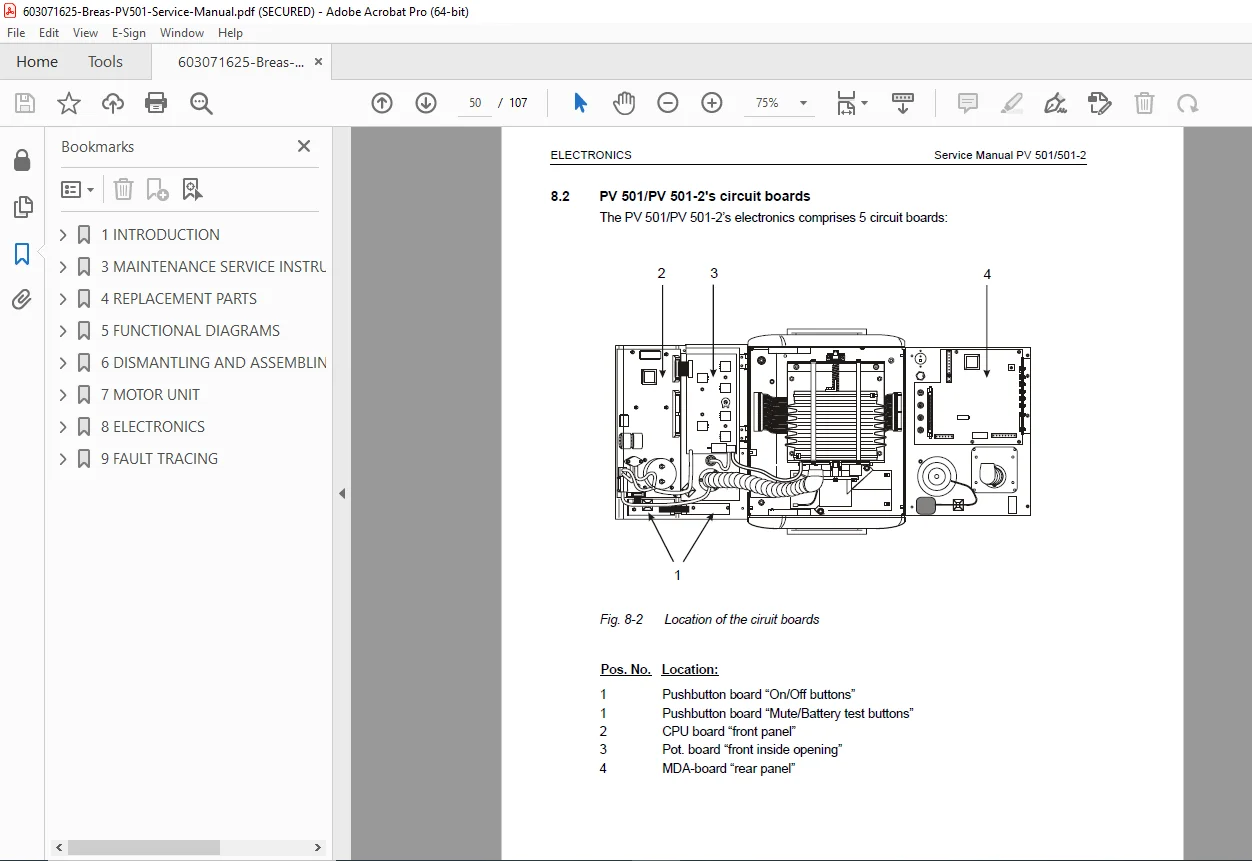Click the 'Fig. 8-2' caption text
1252x861 pixels.
621,620
